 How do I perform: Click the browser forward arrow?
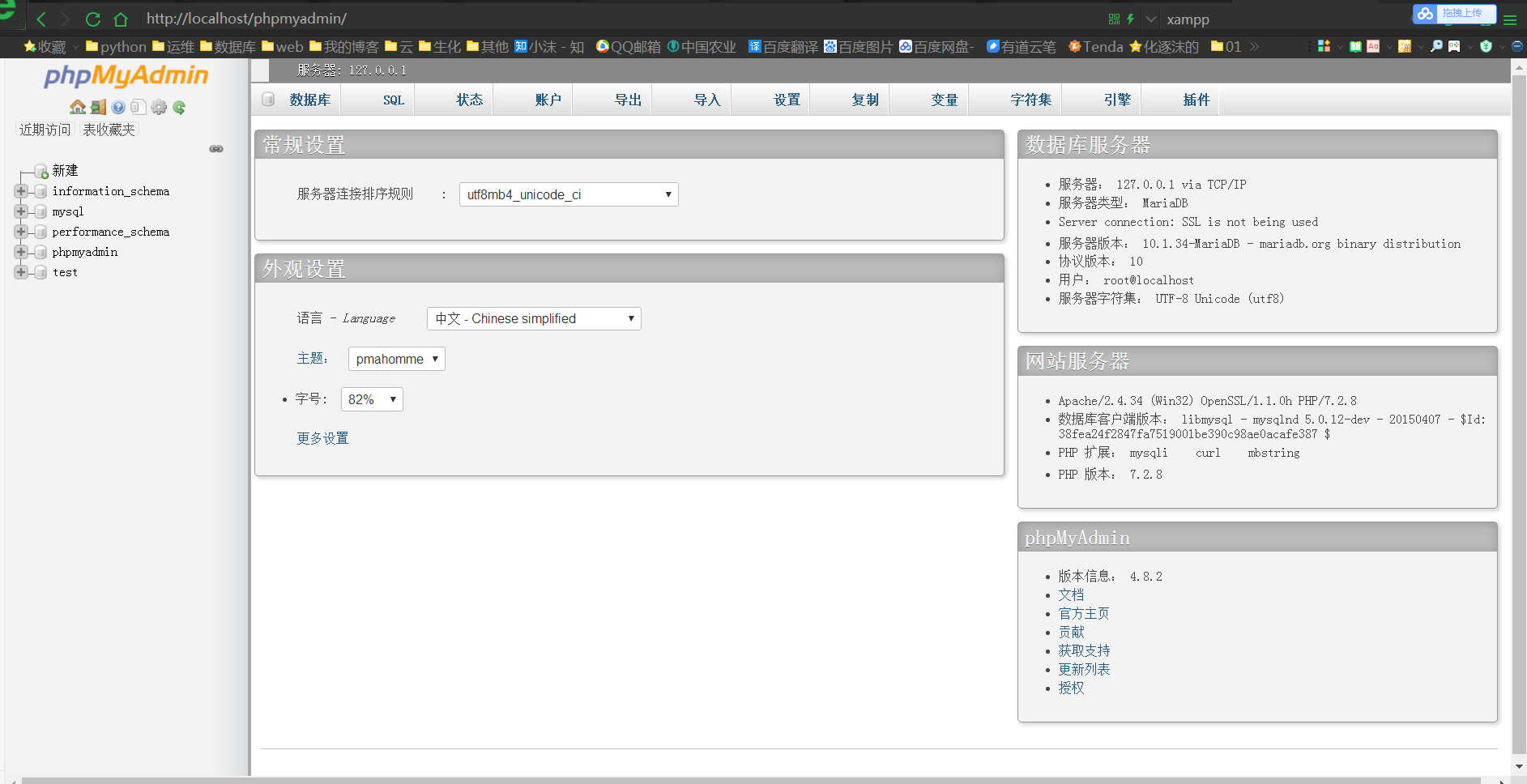[66, 19]
